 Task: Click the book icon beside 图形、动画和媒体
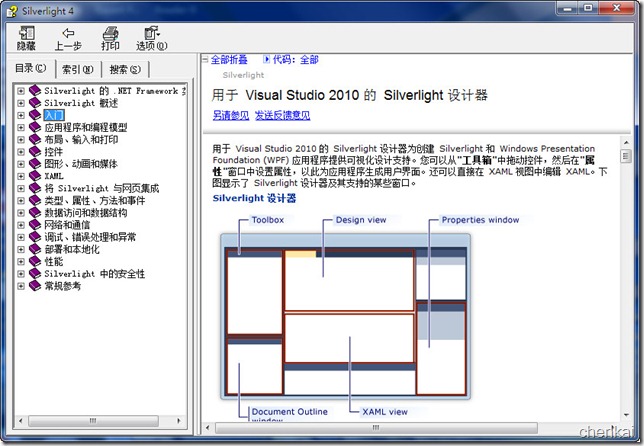(35, 164)
